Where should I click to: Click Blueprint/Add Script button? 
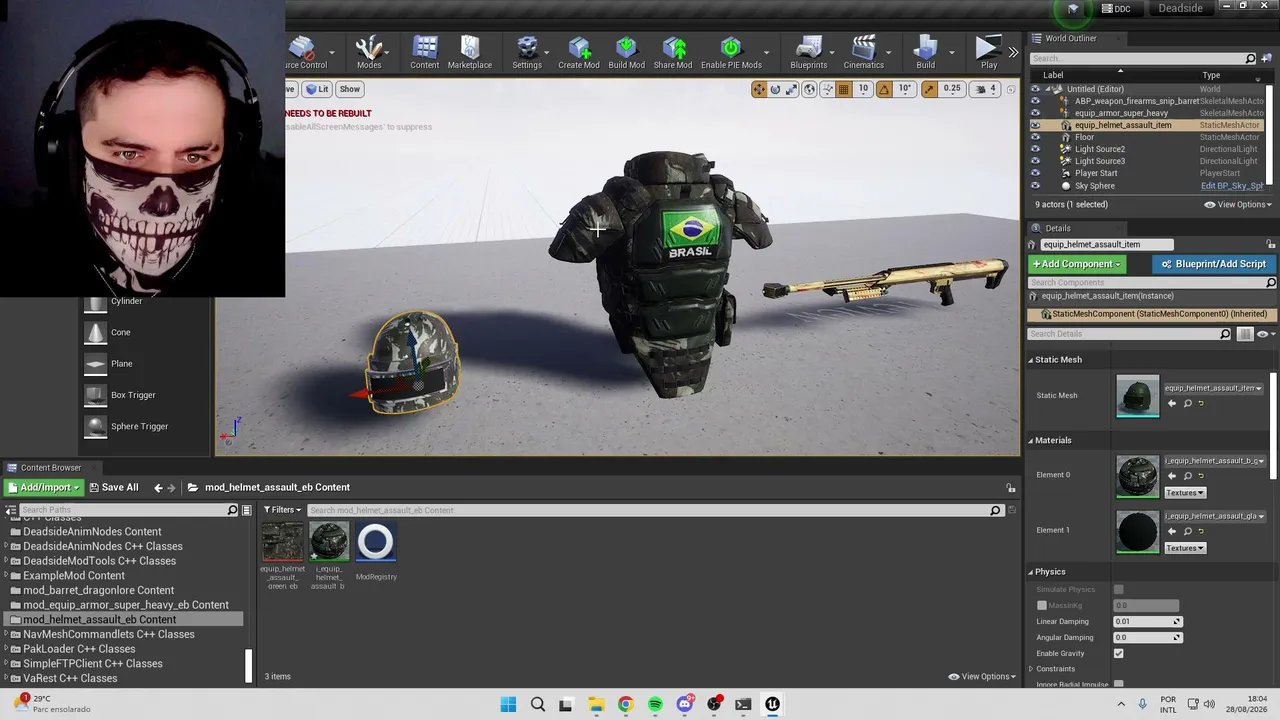pos(1213,264)
